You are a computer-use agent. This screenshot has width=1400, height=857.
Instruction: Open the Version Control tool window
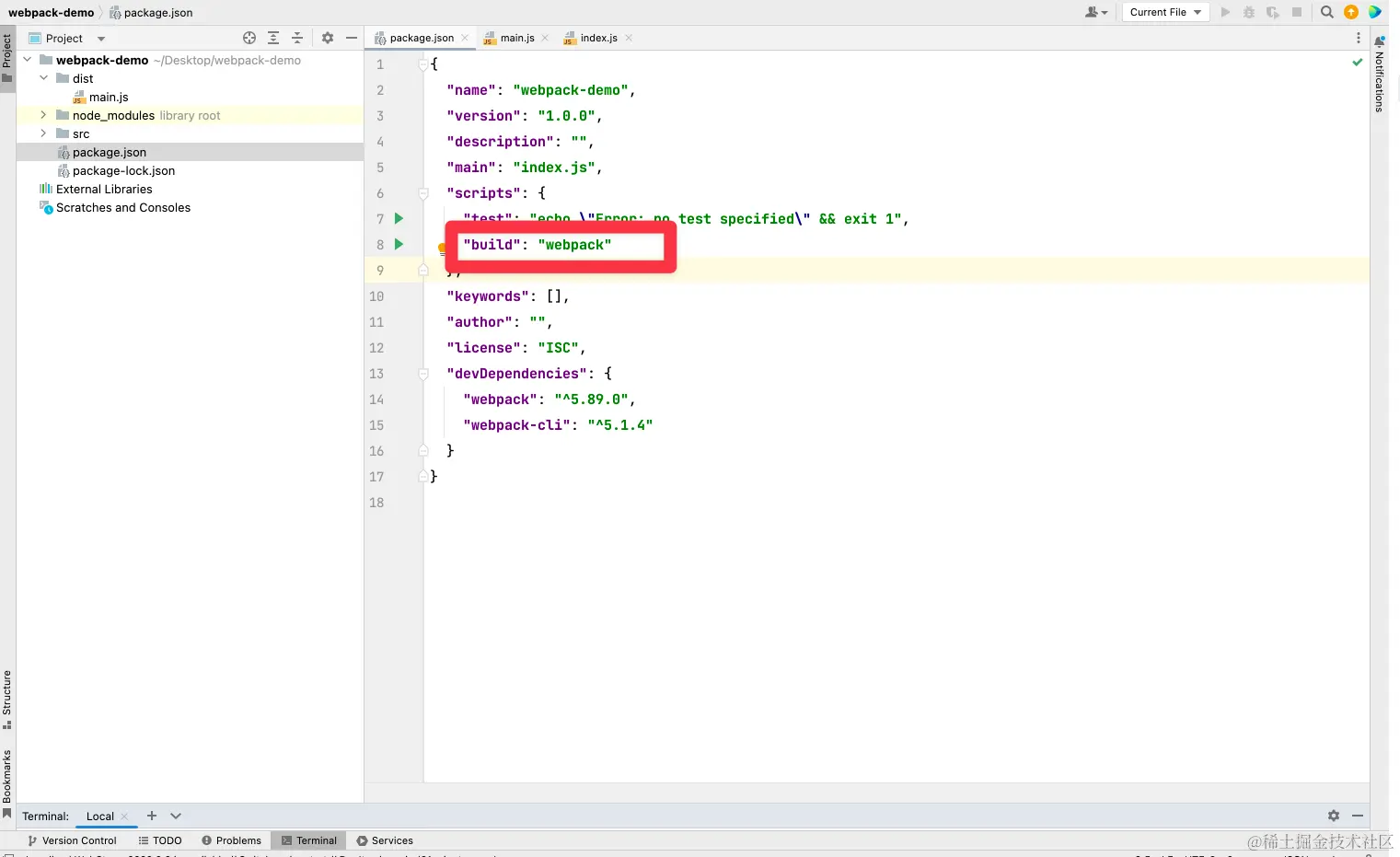pos(72,840)
